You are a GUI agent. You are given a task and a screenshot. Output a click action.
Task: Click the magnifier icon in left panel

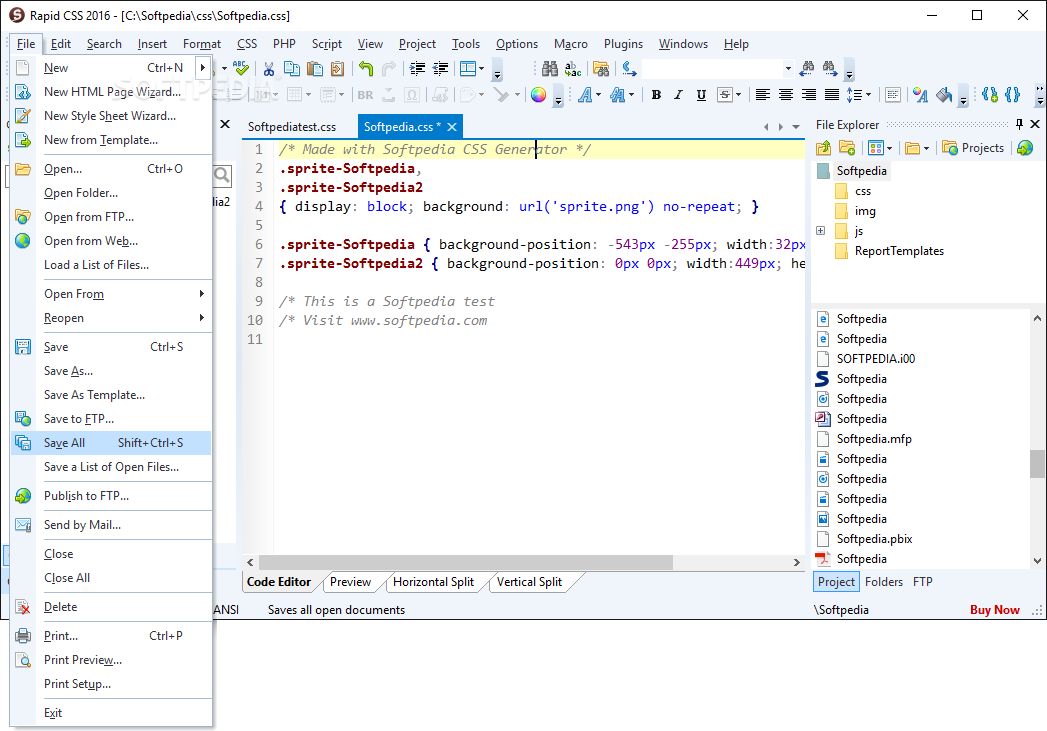coord(222,176)
